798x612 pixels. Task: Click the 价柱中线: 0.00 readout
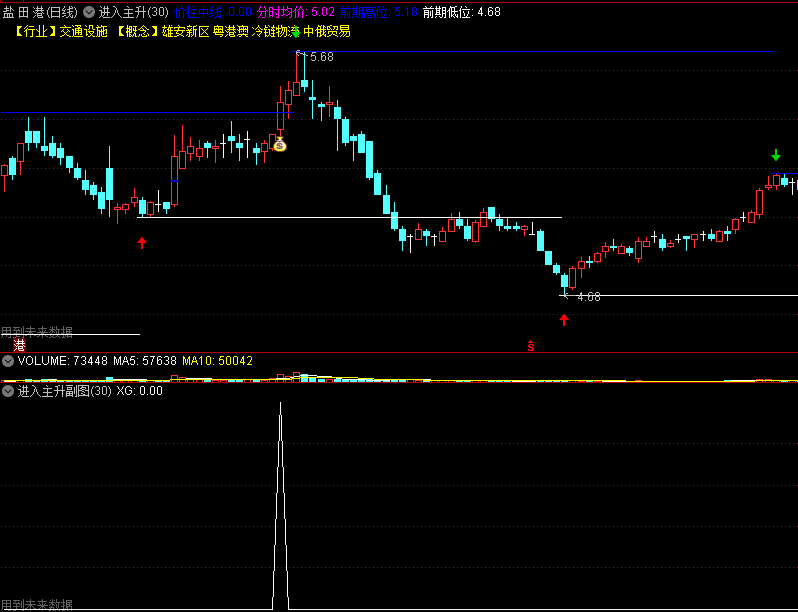(213, 12)
